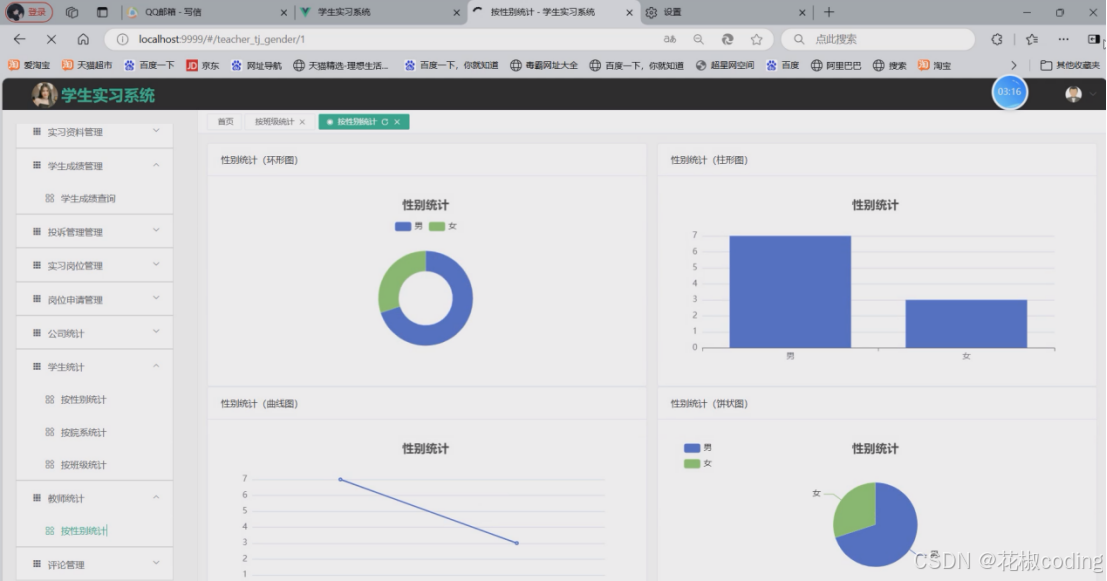Collapse the 学生统计 menu chevron
This screenshot has width=1107, height=581.
[156, 366]
